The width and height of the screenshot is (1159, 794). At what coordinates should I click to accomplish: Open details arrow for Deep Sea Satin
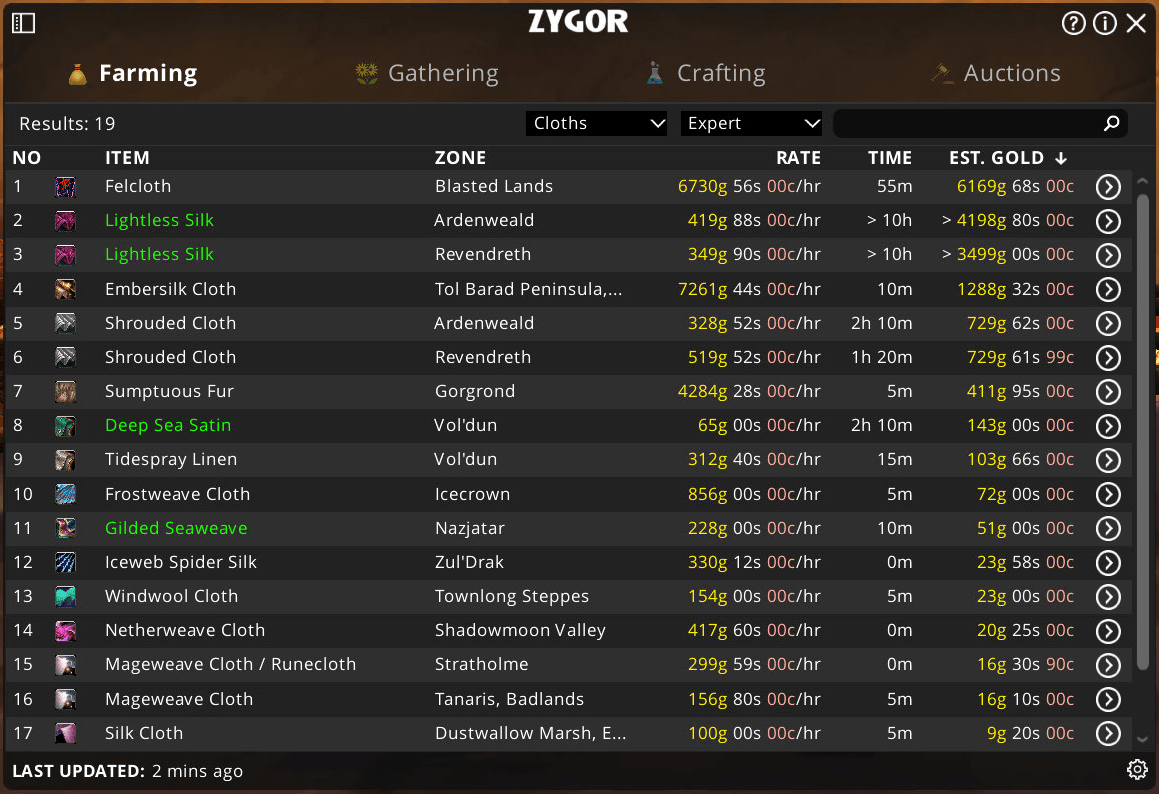(1108, 426)
